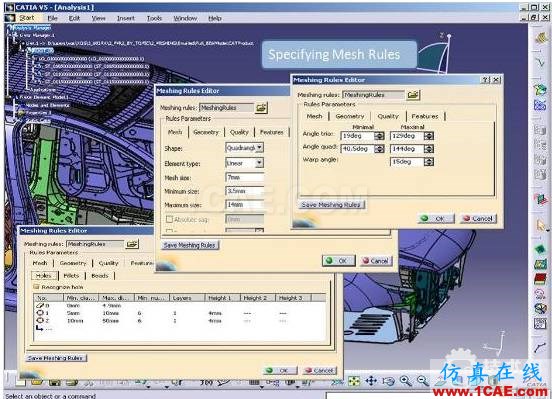Click the framed green-yellow image icon in right toolbar
The image size is (552, 399).
(x=540, y=264)
